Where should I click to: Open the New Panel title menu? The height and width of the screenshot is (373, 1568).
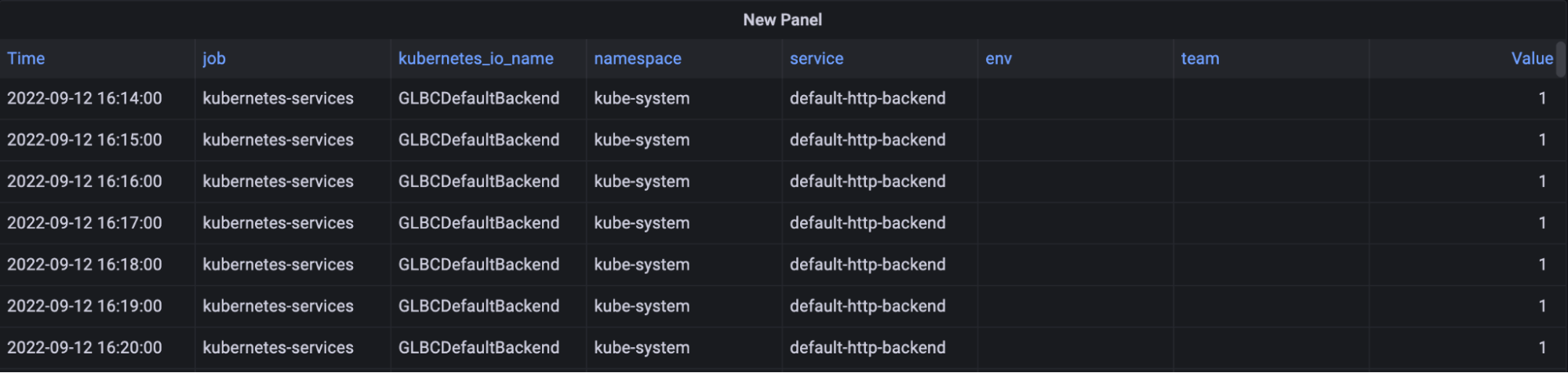click(782, 20)
